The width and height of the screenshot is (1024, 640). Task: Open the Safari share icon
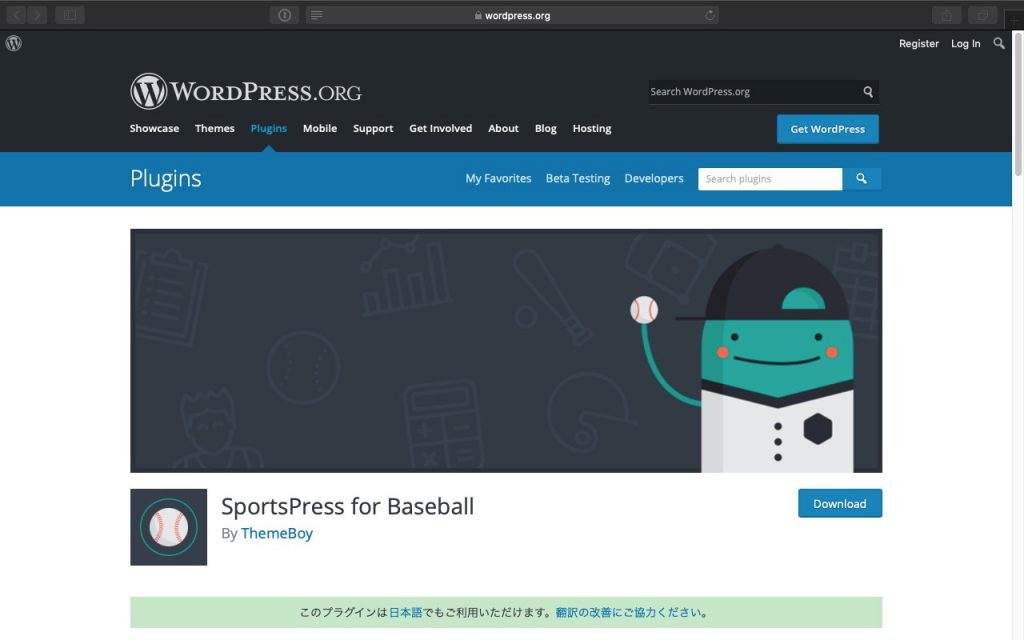point(945,15)
